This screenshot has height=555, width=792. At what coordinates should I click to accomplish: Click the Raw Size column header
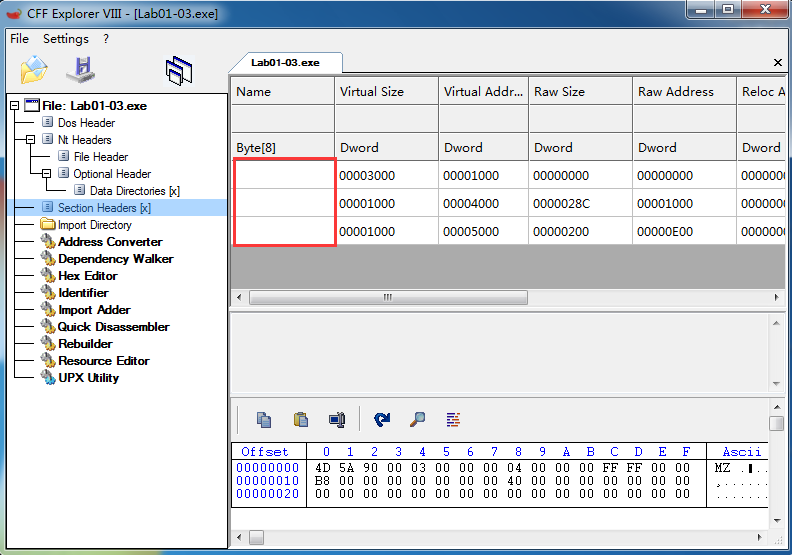click(x=580, y=91)
